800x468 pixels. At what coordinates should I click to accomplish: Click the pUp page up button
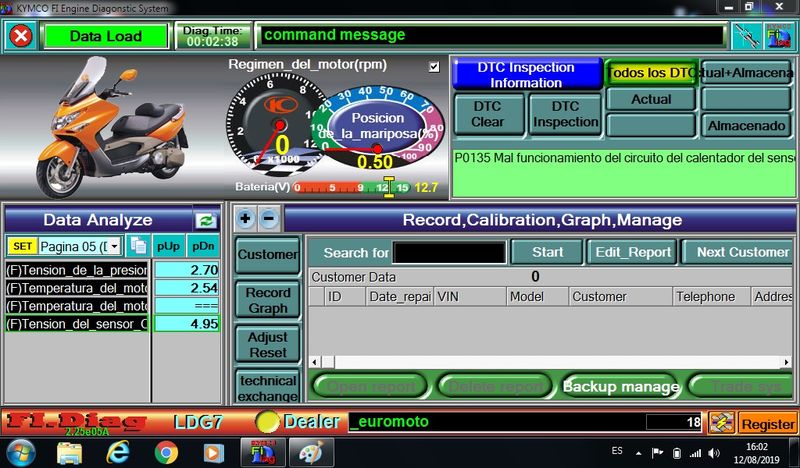(x=168, y=247)
